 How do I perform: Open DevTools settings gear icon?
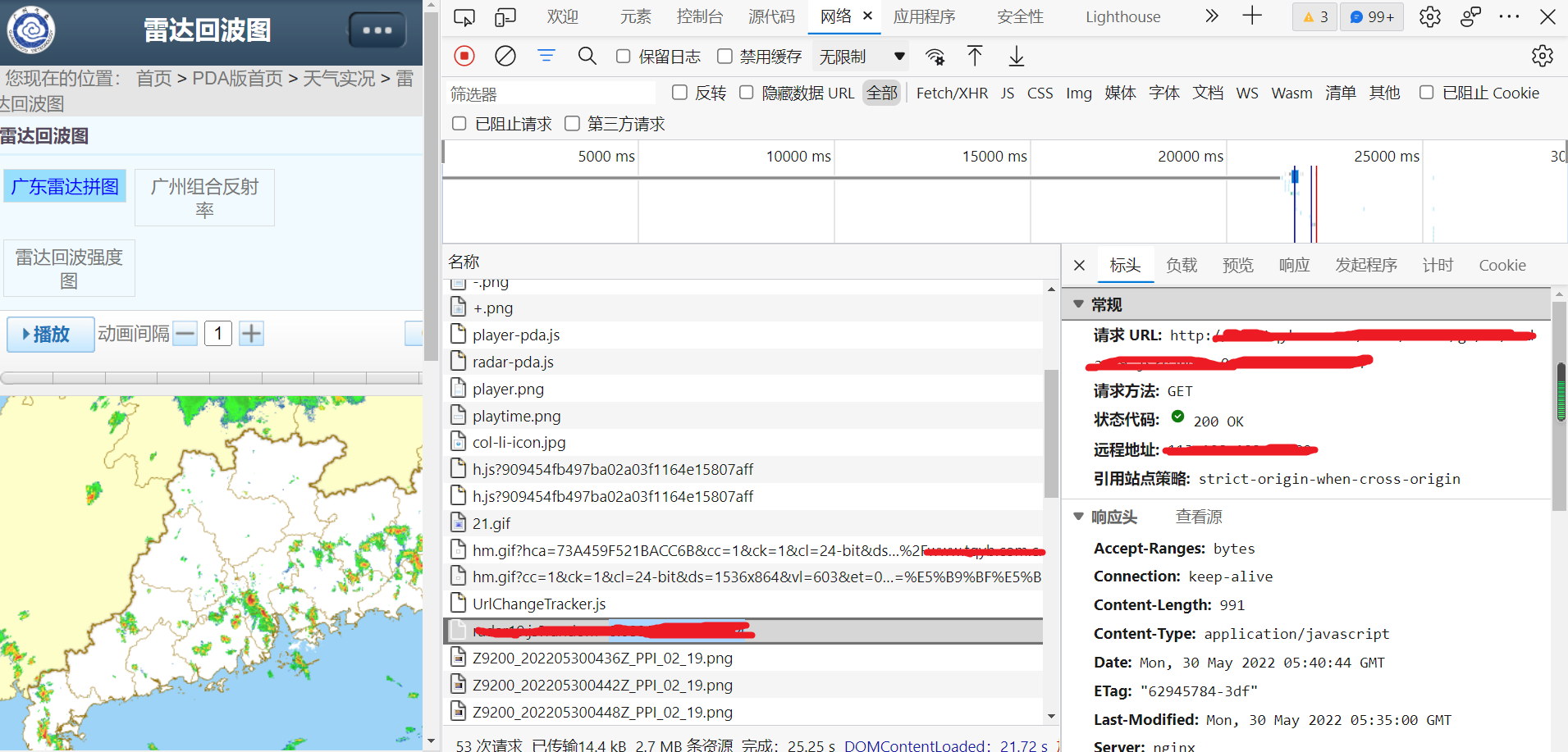point(1430,16)
